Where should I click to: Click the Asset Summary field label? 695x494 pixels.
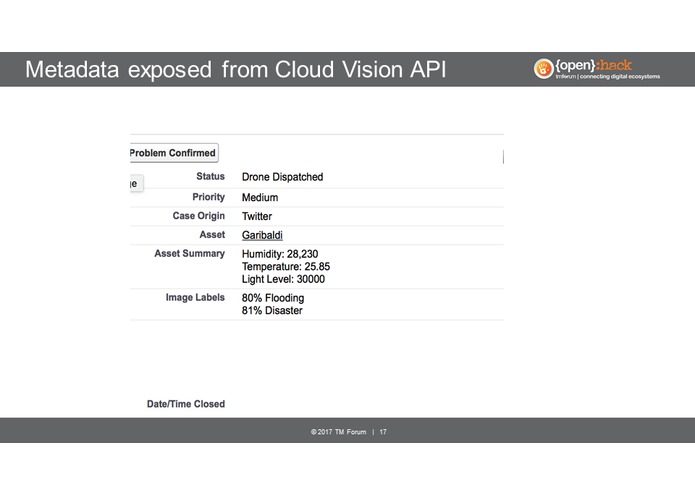point(189,253)
